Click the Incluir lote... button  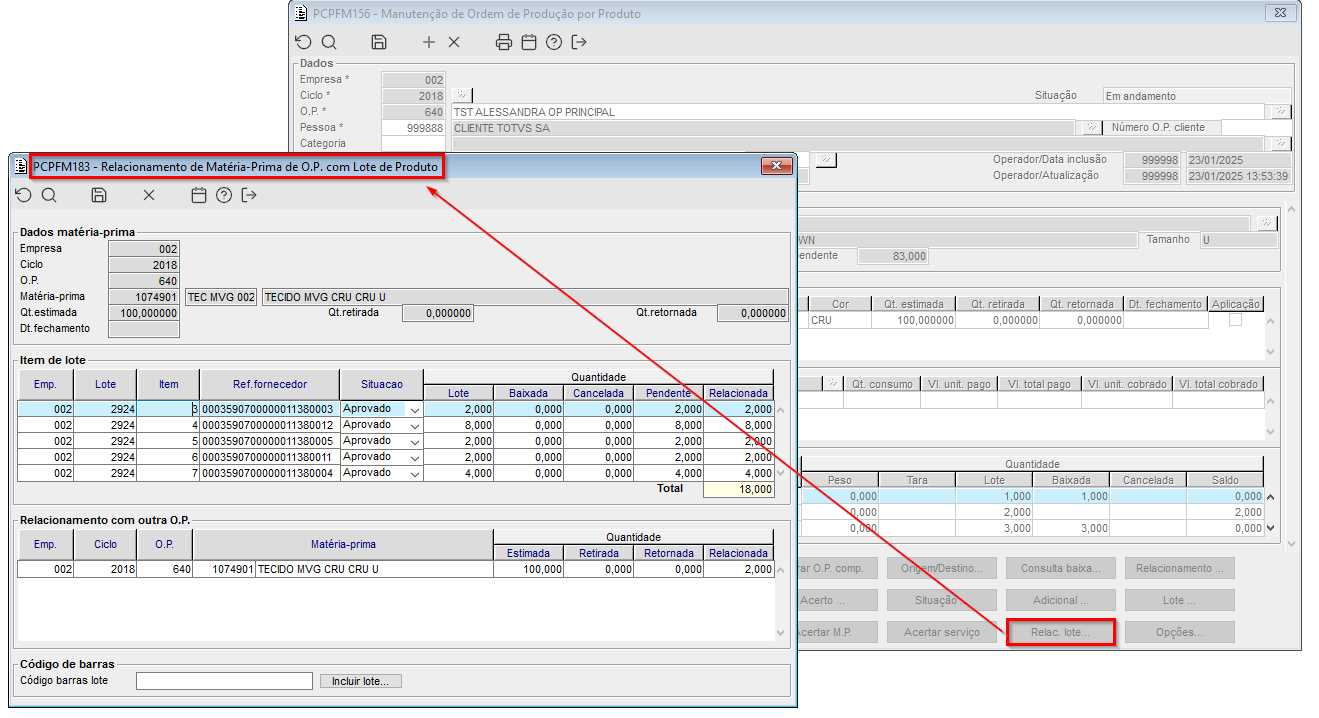point(361,681)
